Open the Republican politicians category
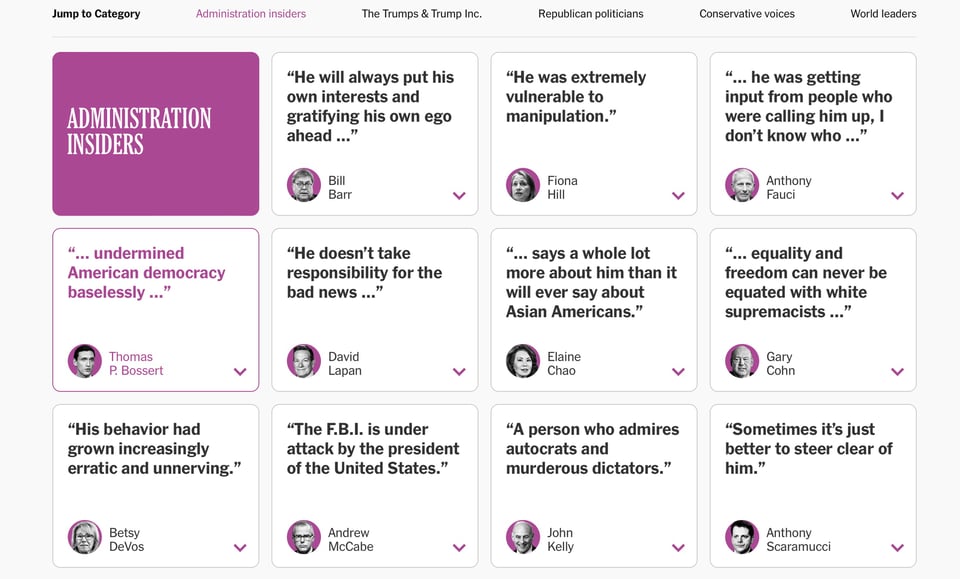960x579 pixels. coord(591,14)
